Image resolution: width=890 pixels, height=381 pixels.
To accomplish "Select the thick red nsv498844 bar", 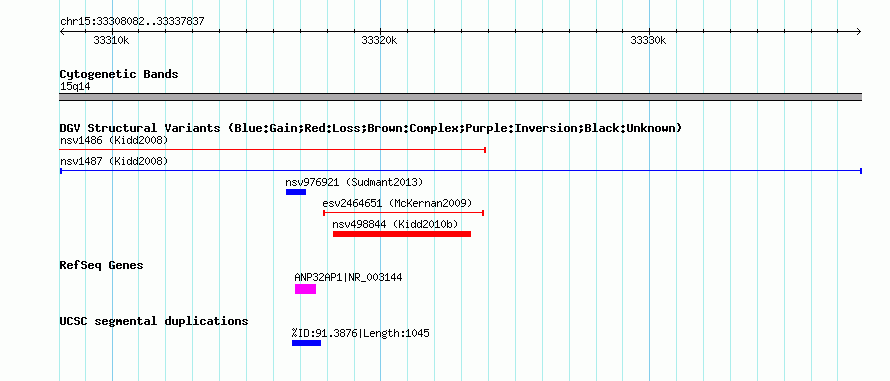I will 402,234.
